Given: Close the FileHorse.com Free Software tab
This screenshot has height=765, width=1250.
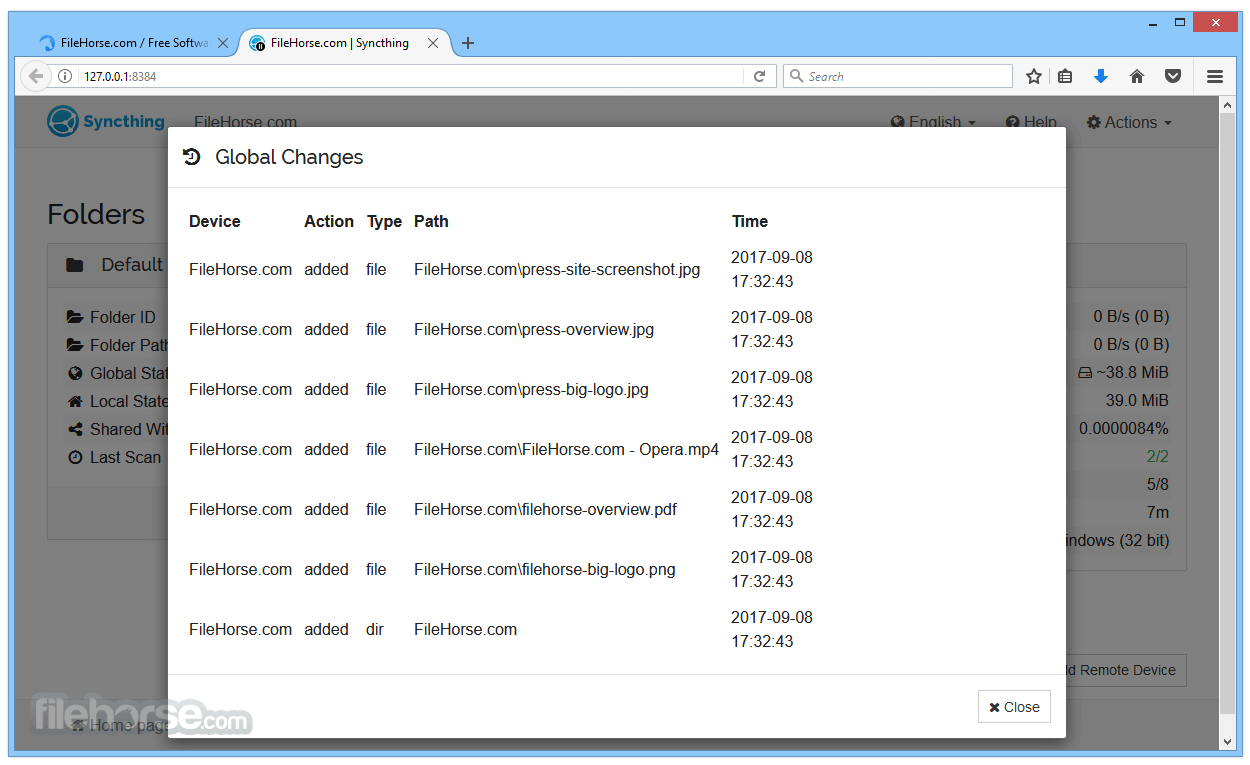Looking at the screenshot, I should 223,43.
